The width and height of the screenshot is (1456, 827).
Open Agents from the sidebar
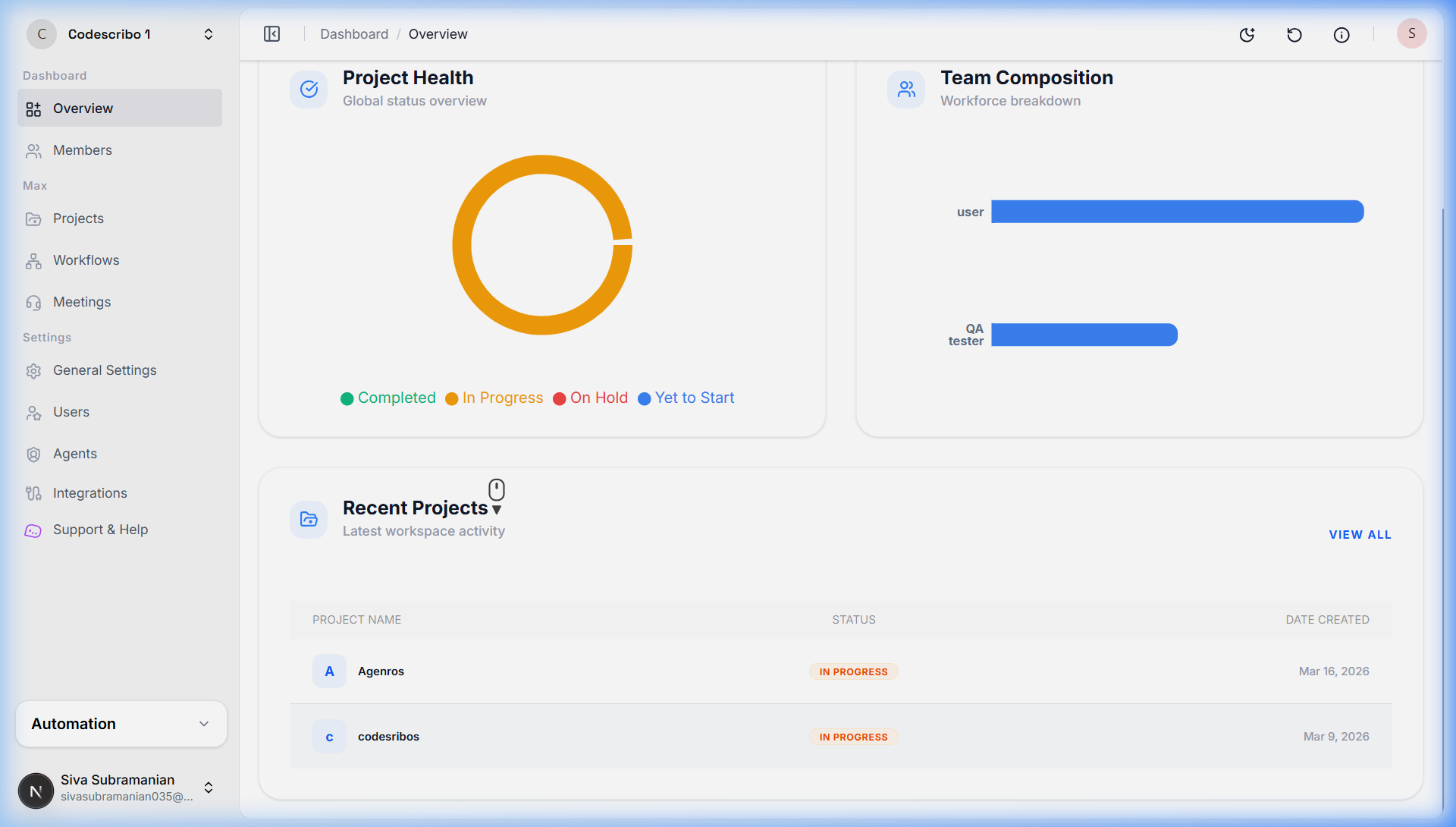click(74, 454)
